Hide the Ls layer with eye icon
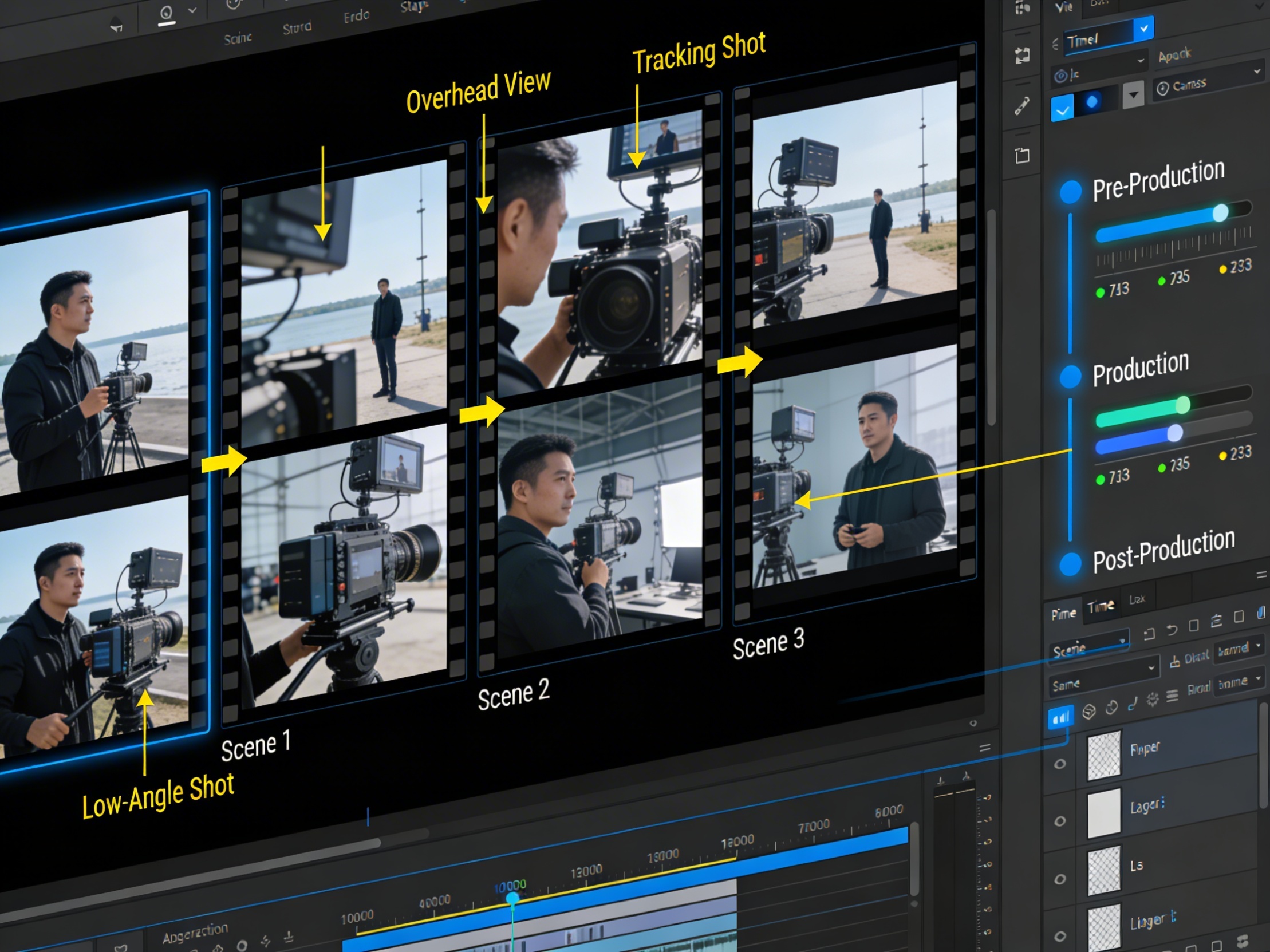 click(x=1060, y=879)
